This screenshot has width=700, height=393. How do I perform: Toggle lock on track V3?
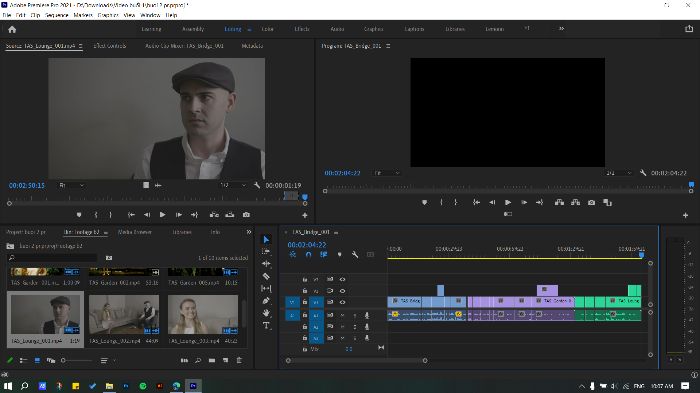305,280
